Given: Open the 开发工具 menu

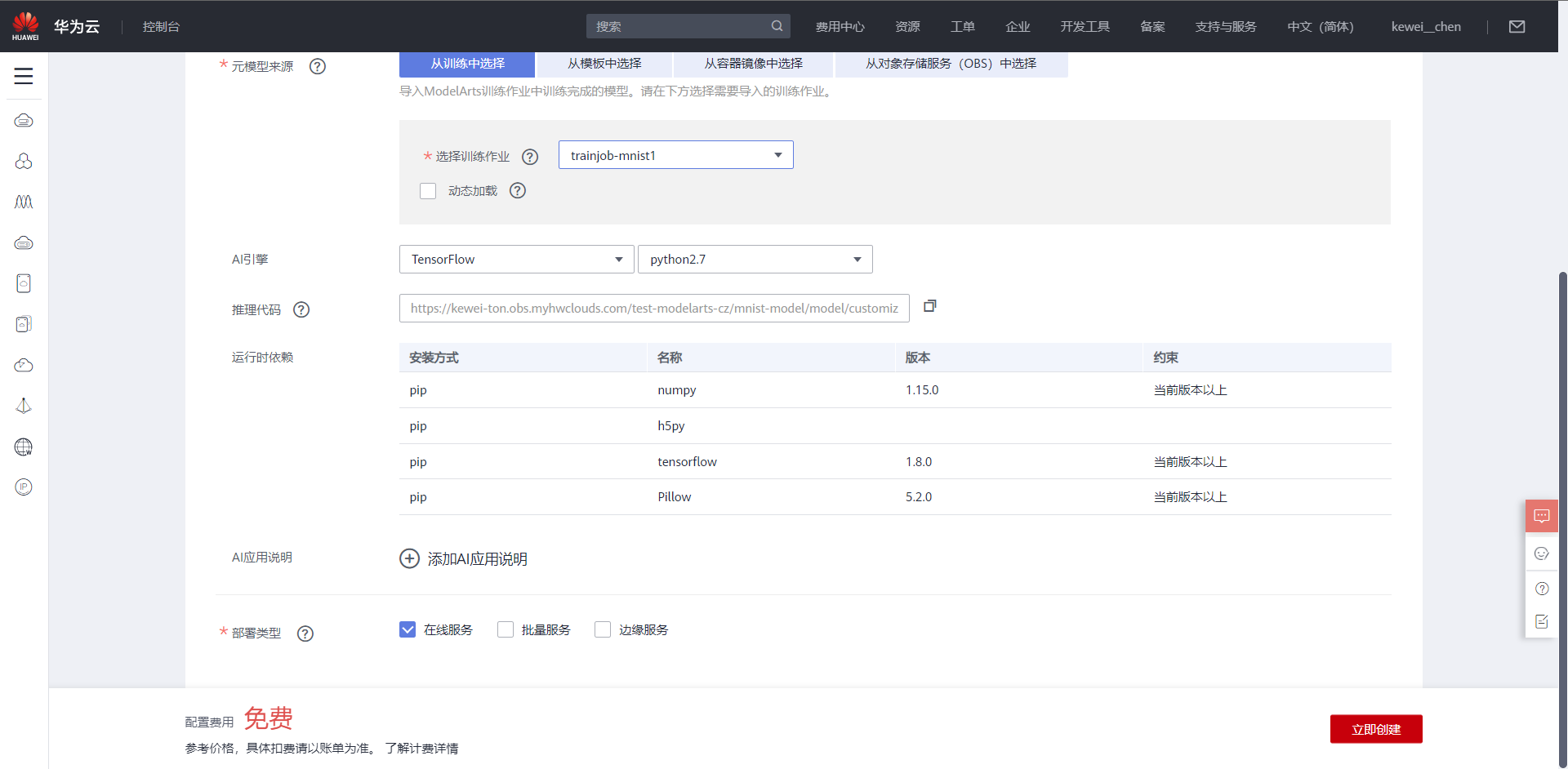Looking at the screenshot, I should (x=1085, y=26).
